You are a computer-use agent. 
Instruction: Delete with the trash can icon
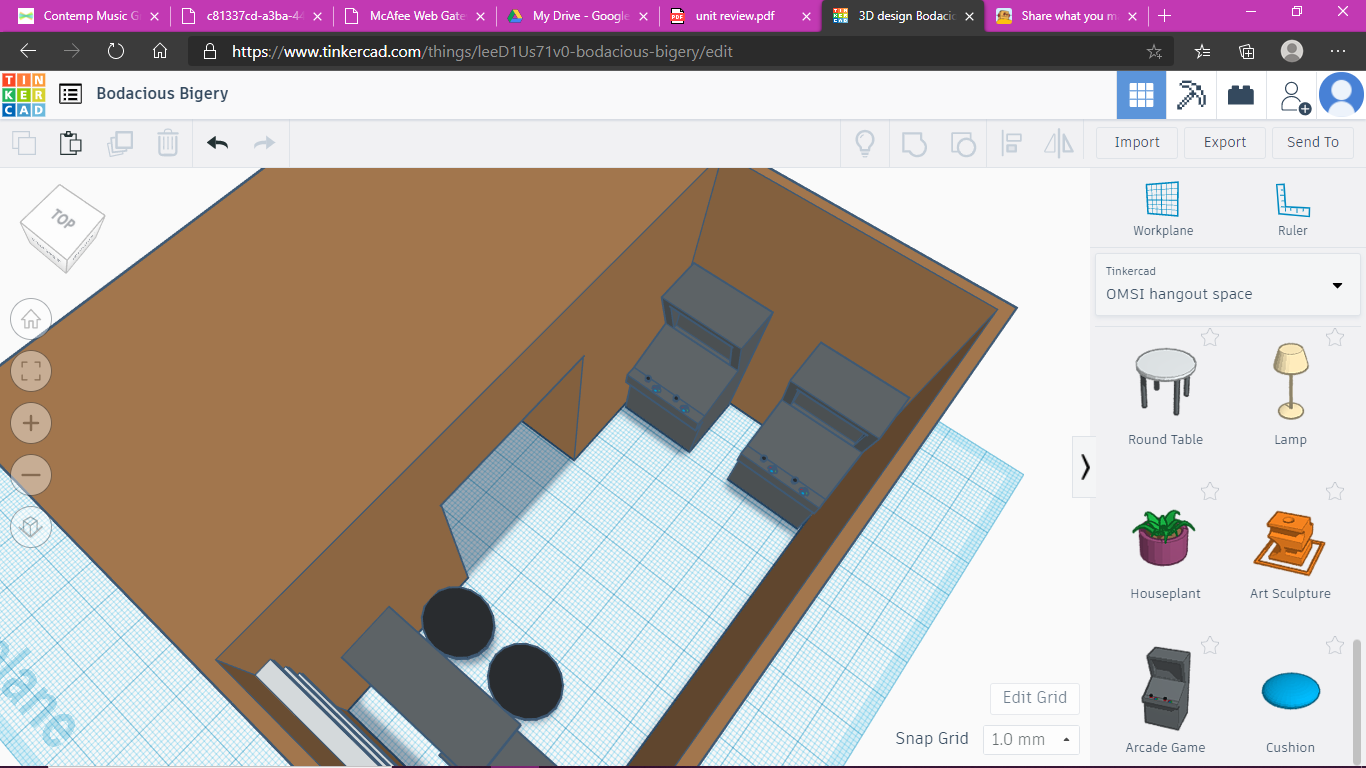pyautogui.click(x=168, y=143)
